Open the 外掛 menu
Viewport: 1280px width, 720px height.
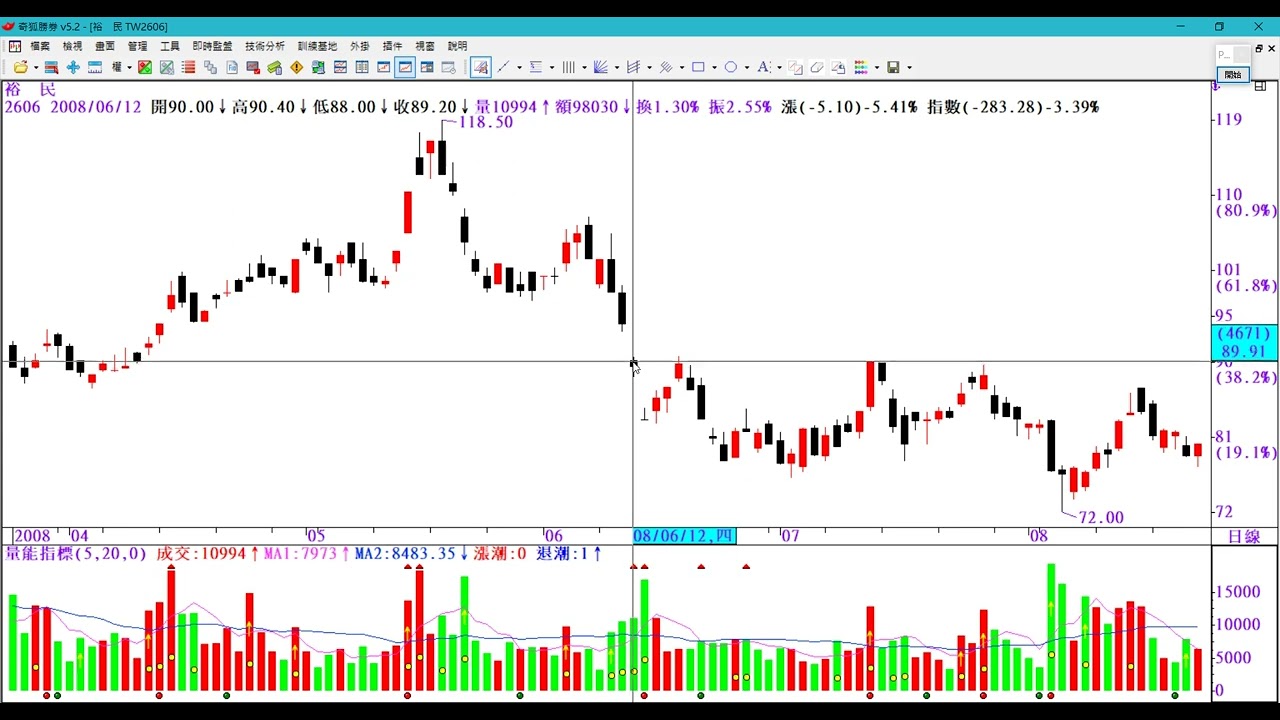tap(360, 46)
